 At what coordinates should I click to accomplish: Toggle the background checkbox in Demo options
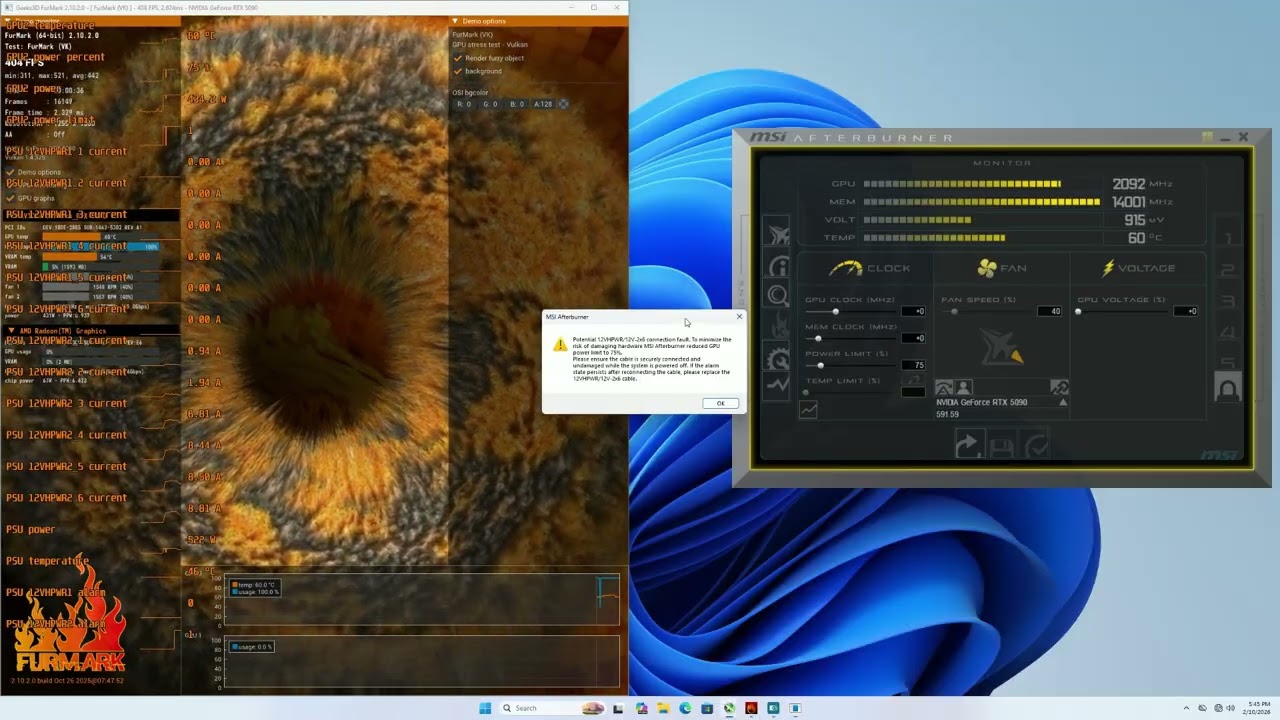tap(458, 71)
